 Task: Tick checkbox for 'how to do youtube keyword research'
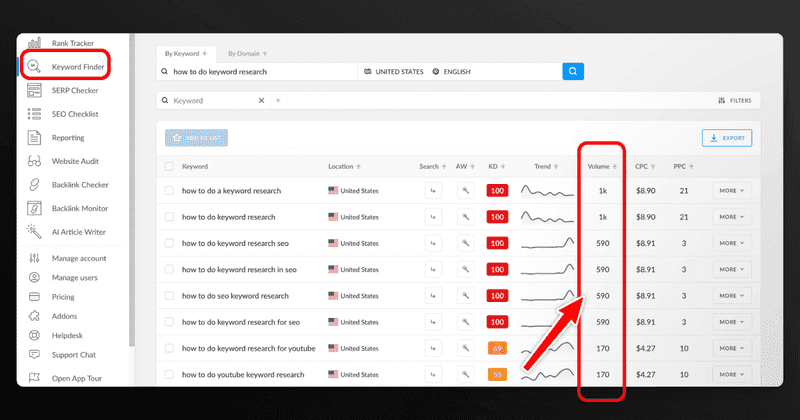click(169, 374)
